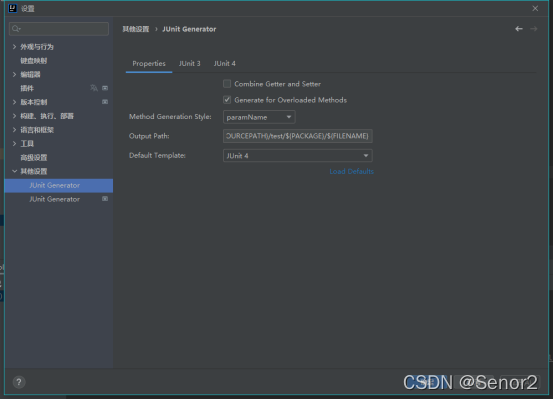Screen dimensions: 553x400
Task: Select 高级设置 in settings tree
Action: click(34, 158)
